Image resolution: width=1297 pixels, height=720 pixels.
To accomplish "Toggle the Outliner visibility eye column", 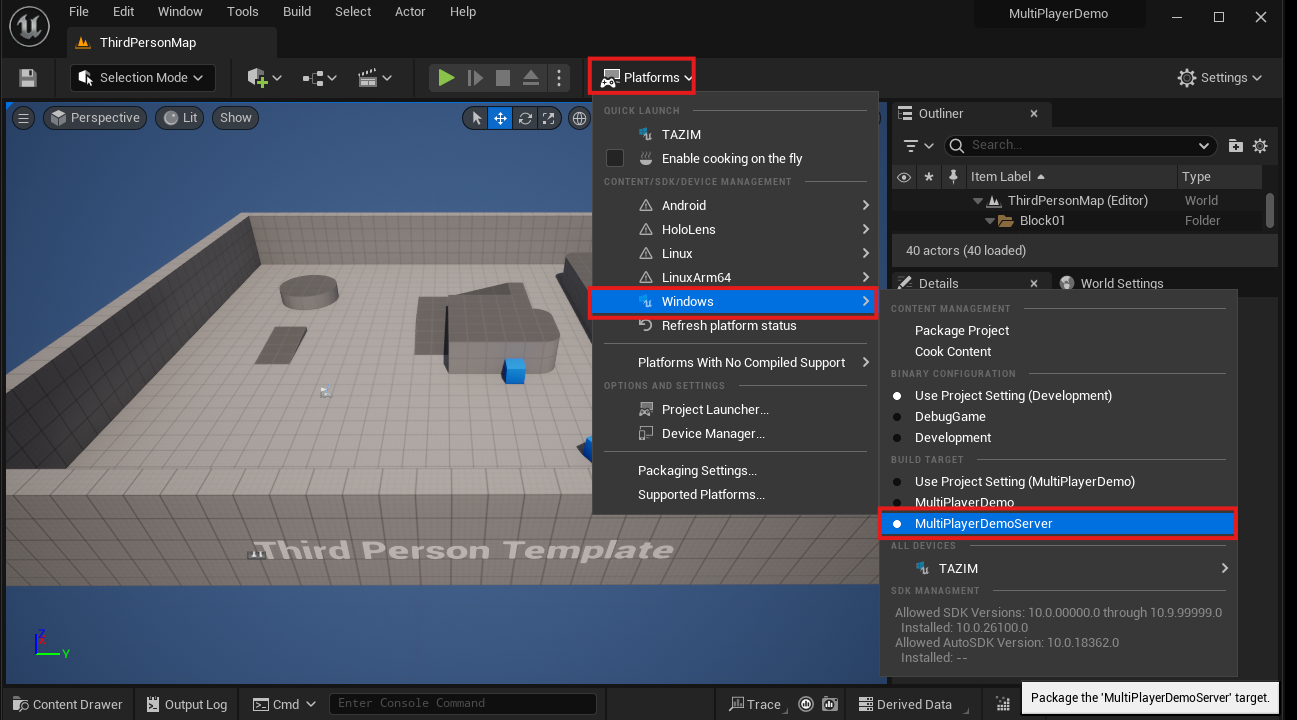I will 904,177.
